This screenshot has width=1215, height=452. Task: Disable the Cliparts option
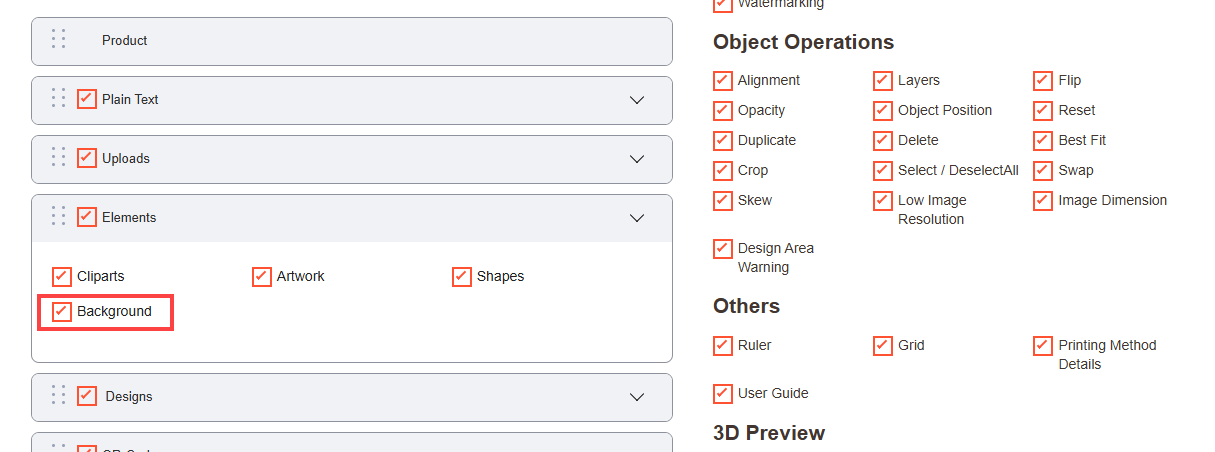pos(62,277)
